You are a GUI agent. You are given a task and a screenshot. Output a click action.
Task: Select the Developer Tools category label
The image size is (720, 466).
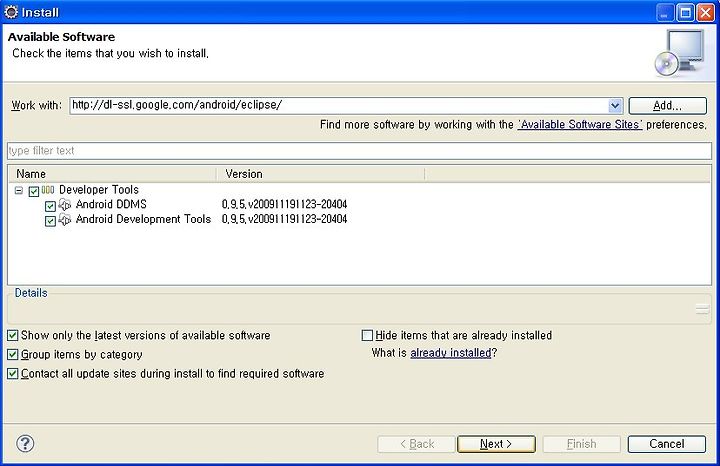tap(99, 190)
